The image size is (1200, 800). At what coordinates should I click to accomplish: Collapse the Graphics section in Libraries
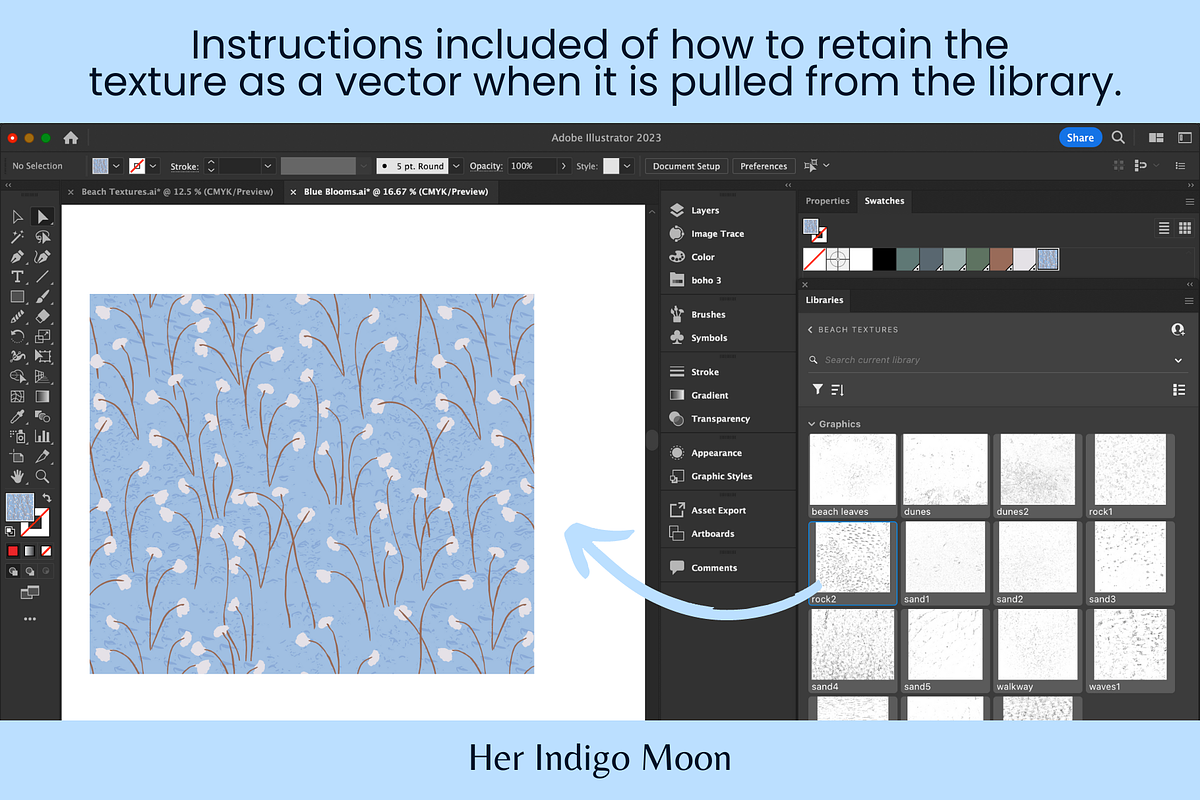point(812,424)
